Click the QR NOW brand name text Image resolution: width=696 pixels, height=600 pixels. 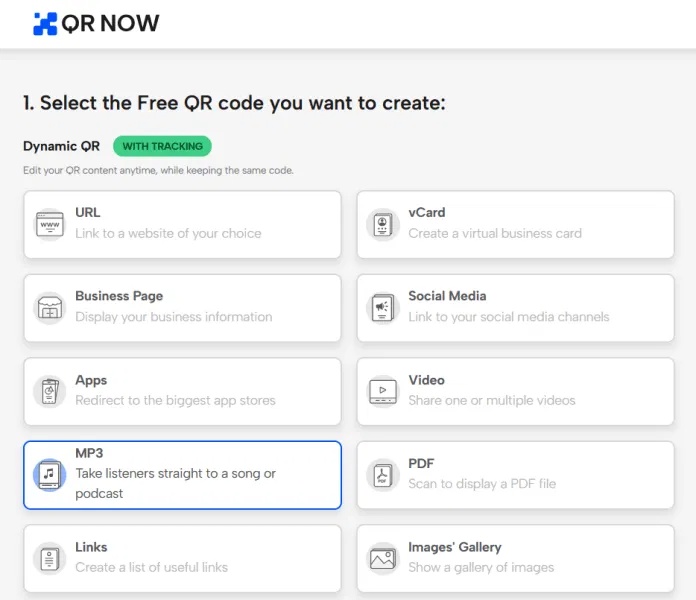[x=111, y=24]
